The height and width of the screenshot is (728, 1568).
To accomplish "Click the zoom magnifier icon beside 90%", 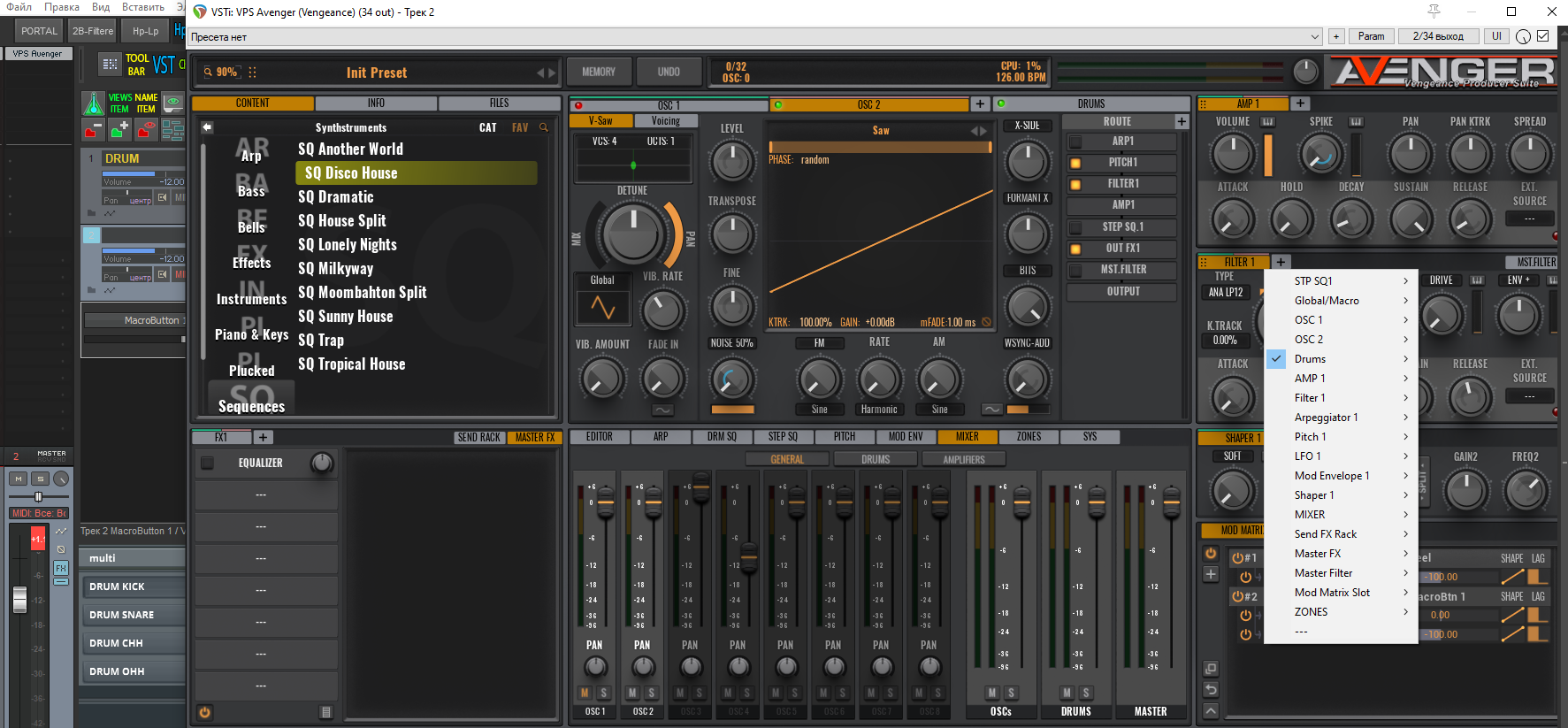I will [208, 73].
